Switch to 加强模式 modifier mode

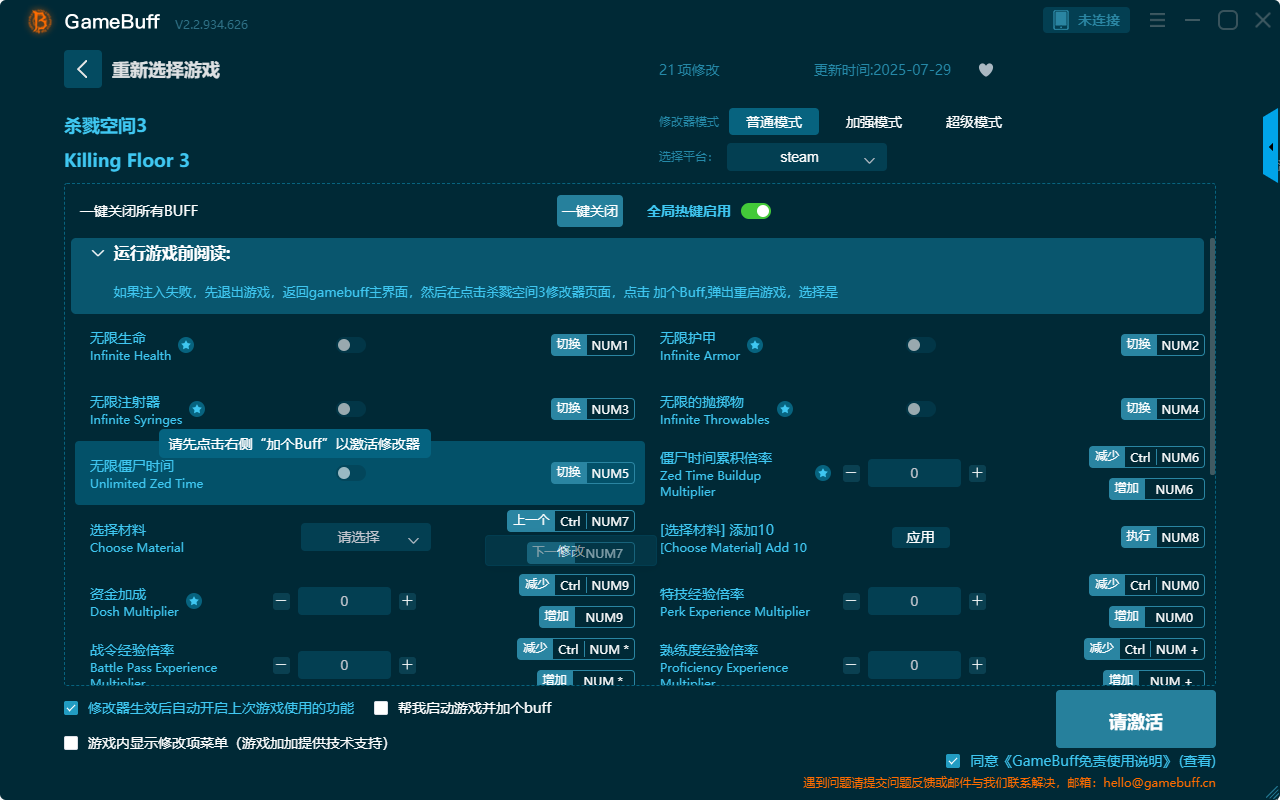point(874,121)
